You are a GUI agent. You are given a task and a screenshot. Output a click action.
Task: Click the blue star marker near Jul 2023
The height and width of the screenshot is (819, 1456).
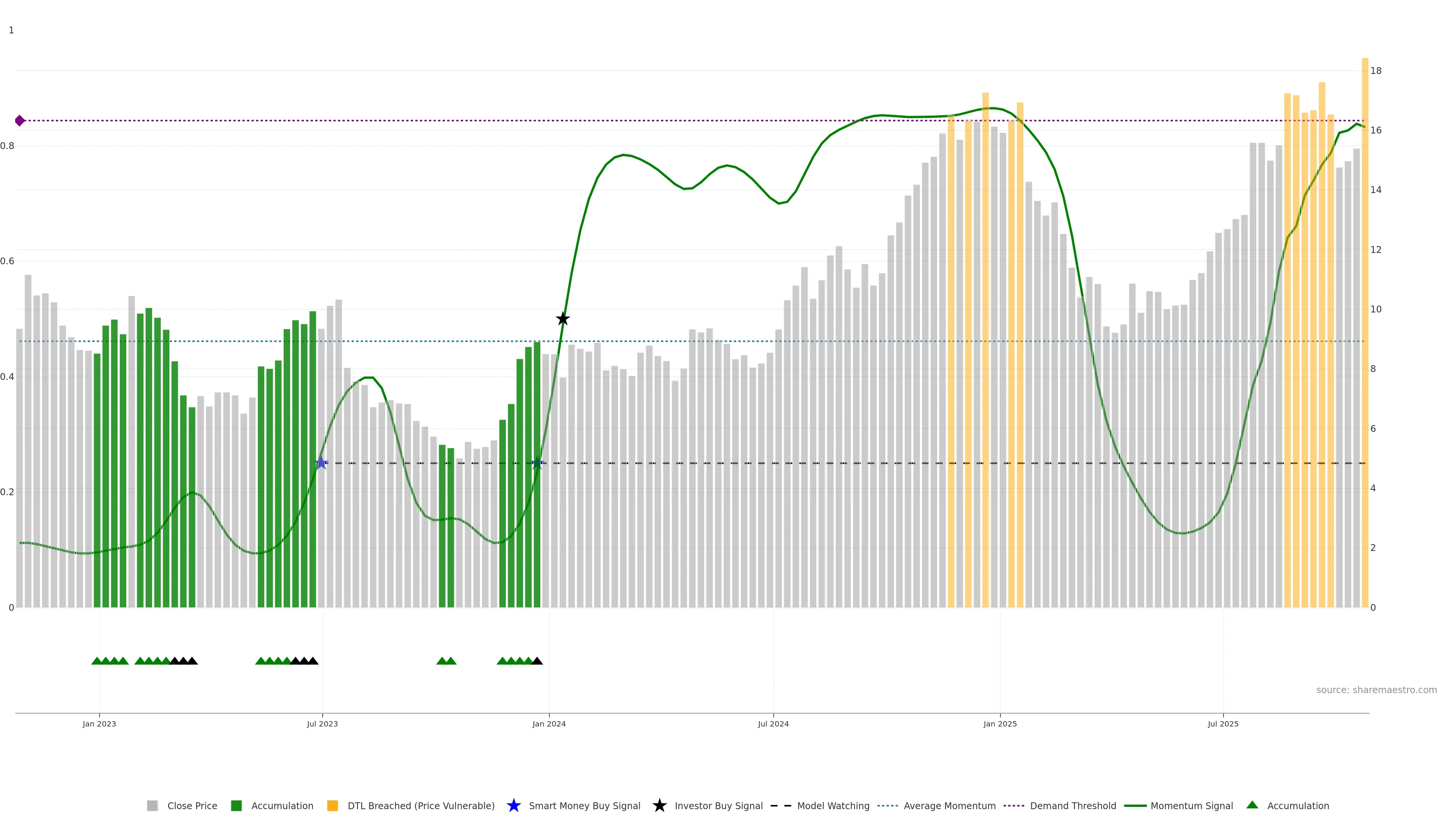[x=321, y=463]
